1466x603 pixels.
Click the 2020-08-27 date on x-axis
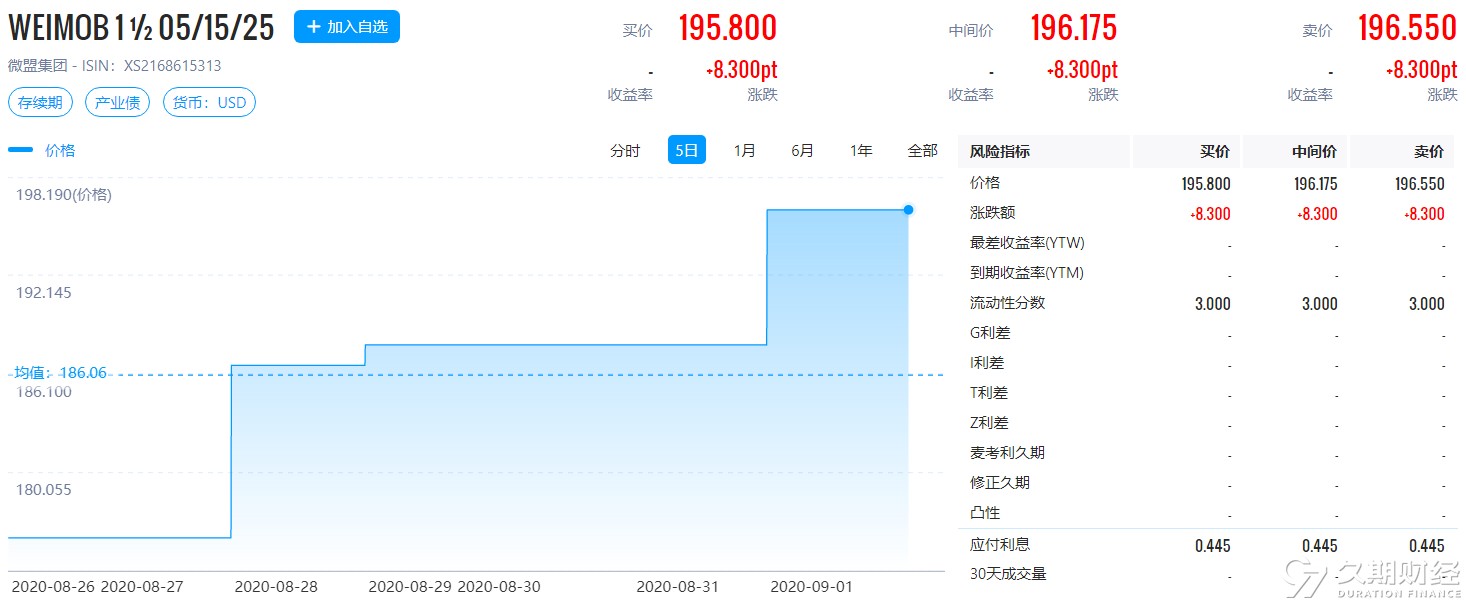(142, 587)
